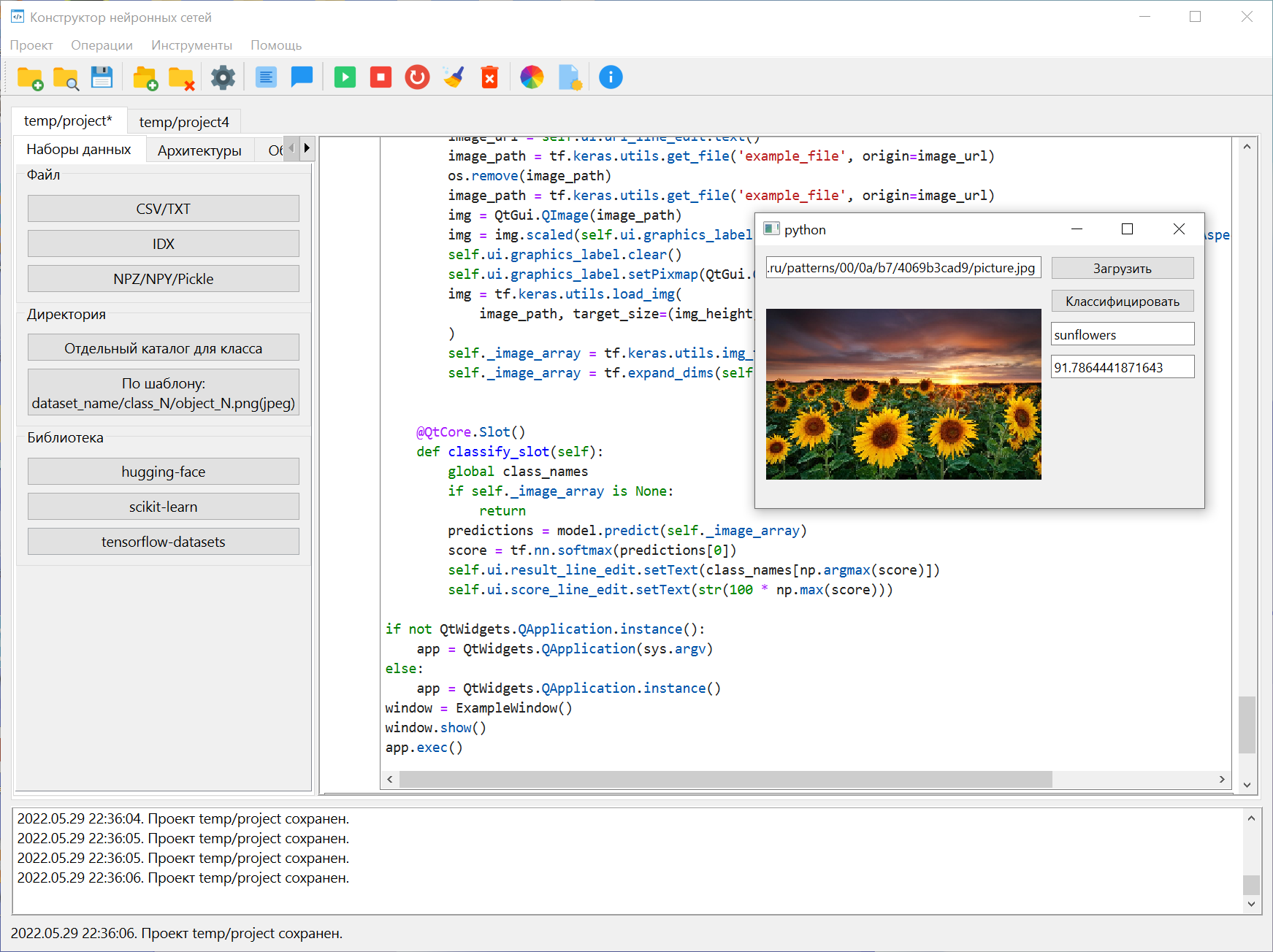Click Отдельный каталог для класса button

(x=164, y=348)
